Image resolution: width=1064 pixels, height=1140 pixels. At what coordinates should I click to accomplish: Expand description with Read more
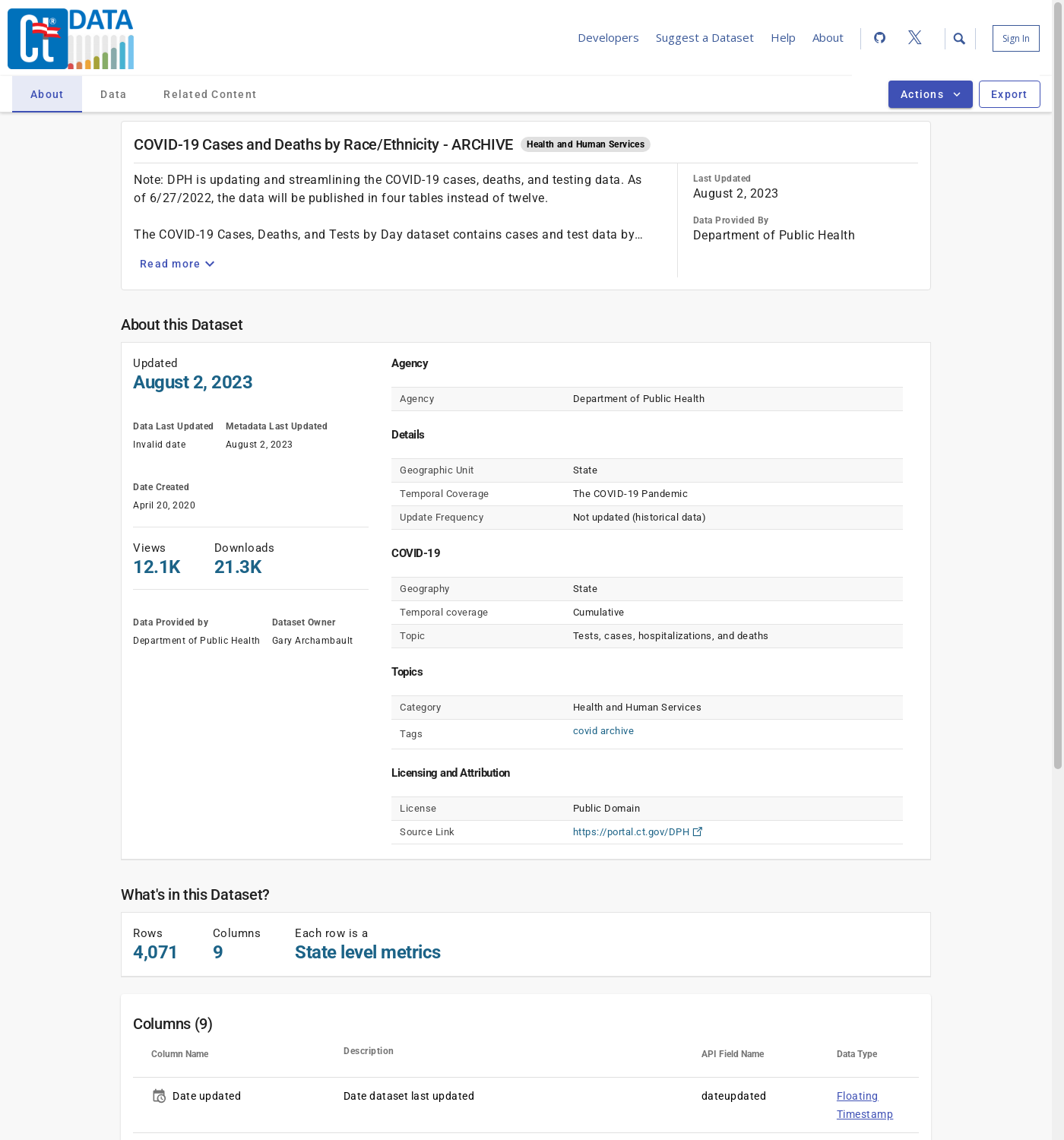click(x=177, y=264)
